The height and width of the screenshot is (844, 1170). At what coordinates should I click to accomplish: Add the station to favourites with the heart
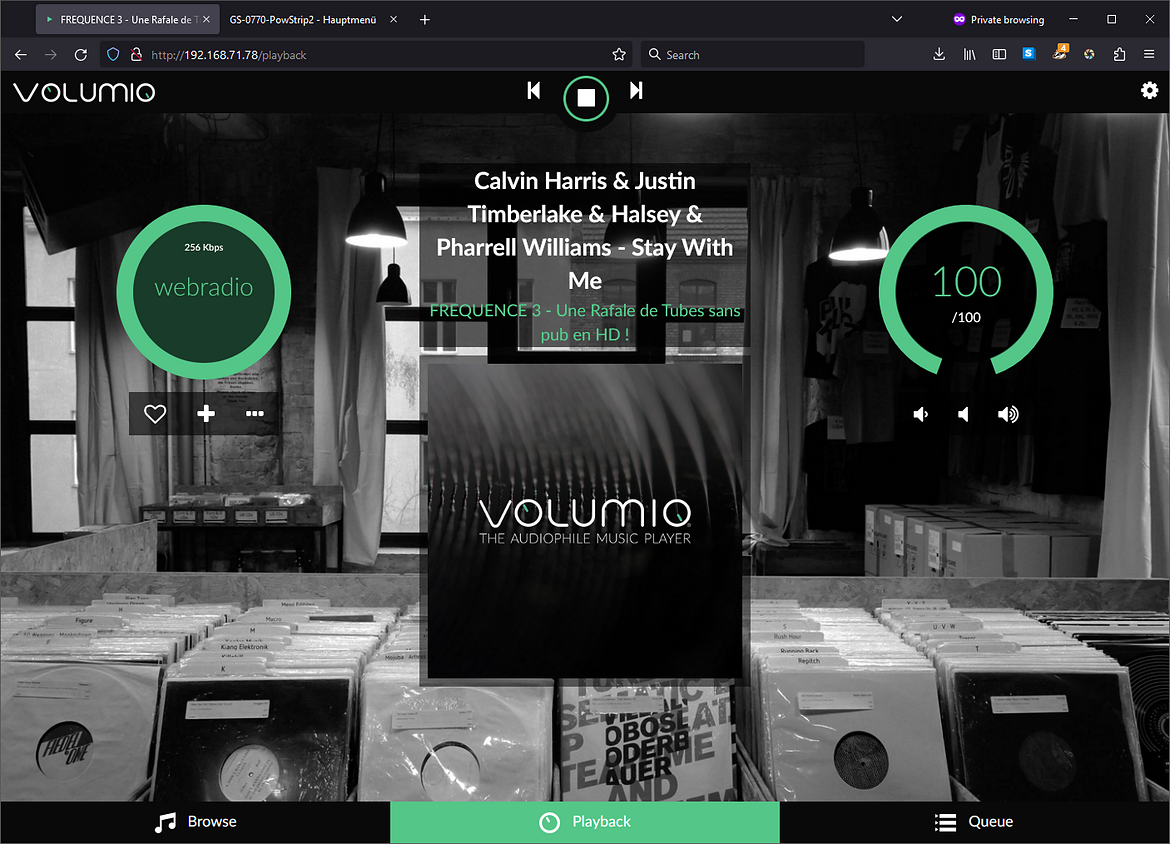coord(154,413)
